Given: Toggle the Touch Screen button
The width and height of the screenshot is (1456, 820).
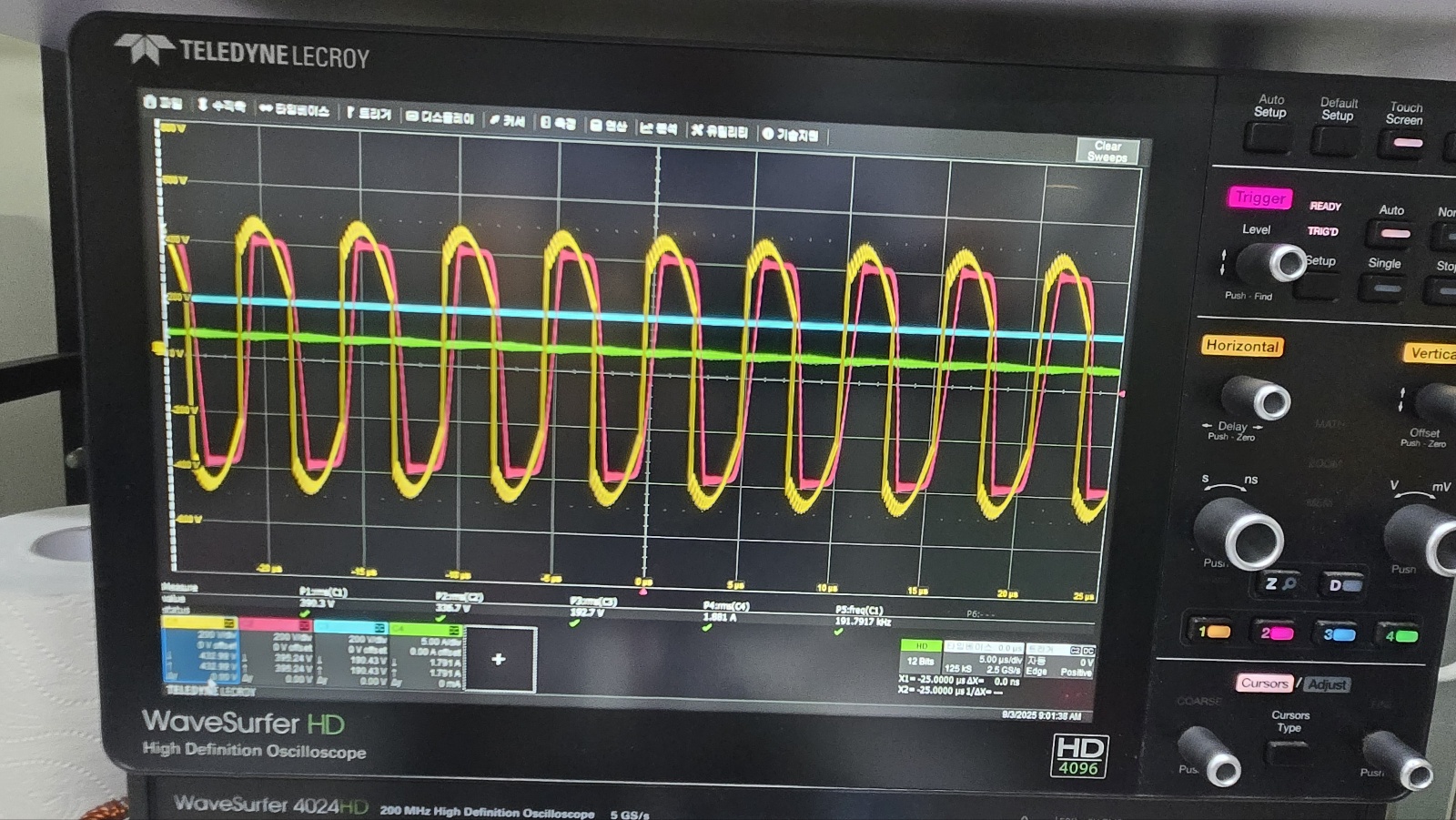Looking at the screenshot, I should pos(1402,143).
